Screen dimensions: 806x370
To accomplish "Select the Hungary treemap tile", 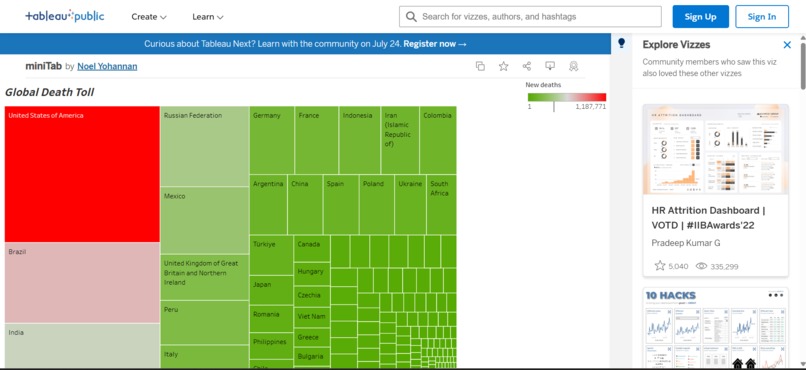I will click(312, 274).
